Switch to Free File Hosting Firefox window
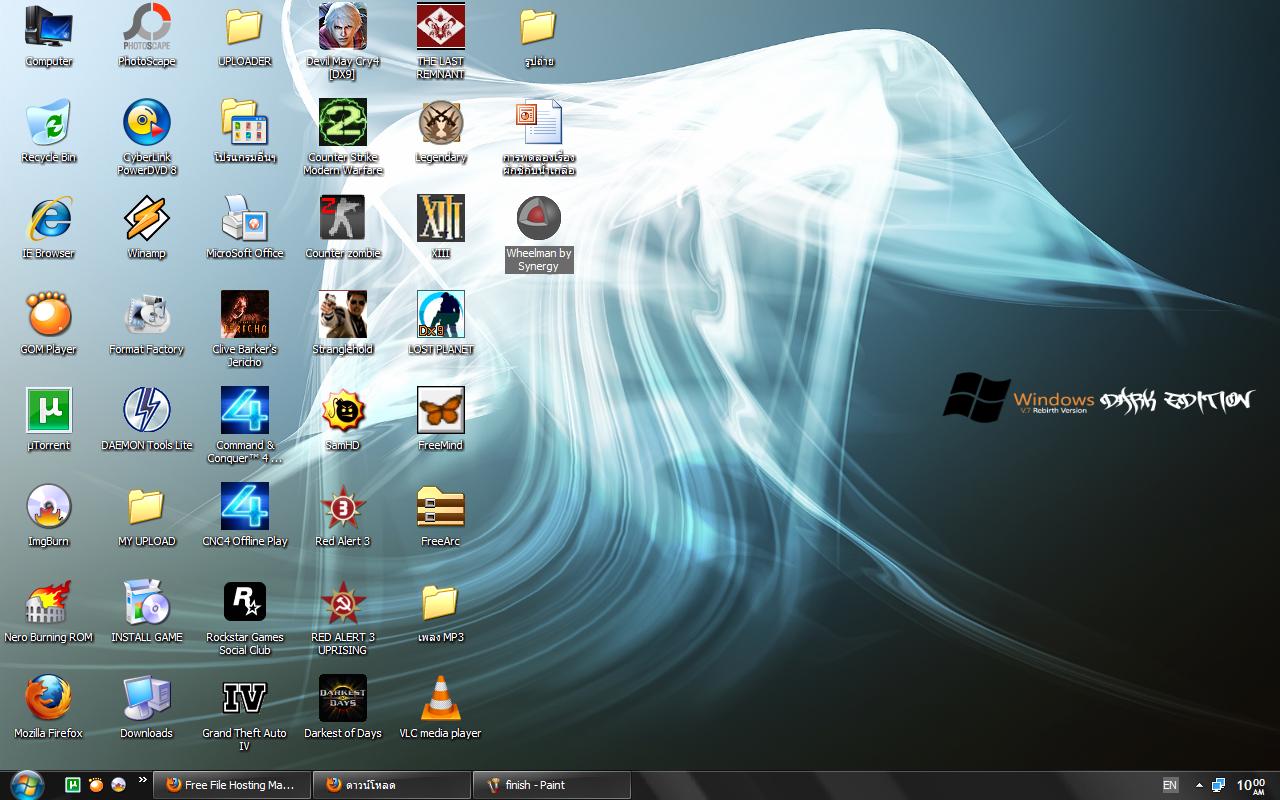The height and width of the screenshot is (800, 1280). 231,785
